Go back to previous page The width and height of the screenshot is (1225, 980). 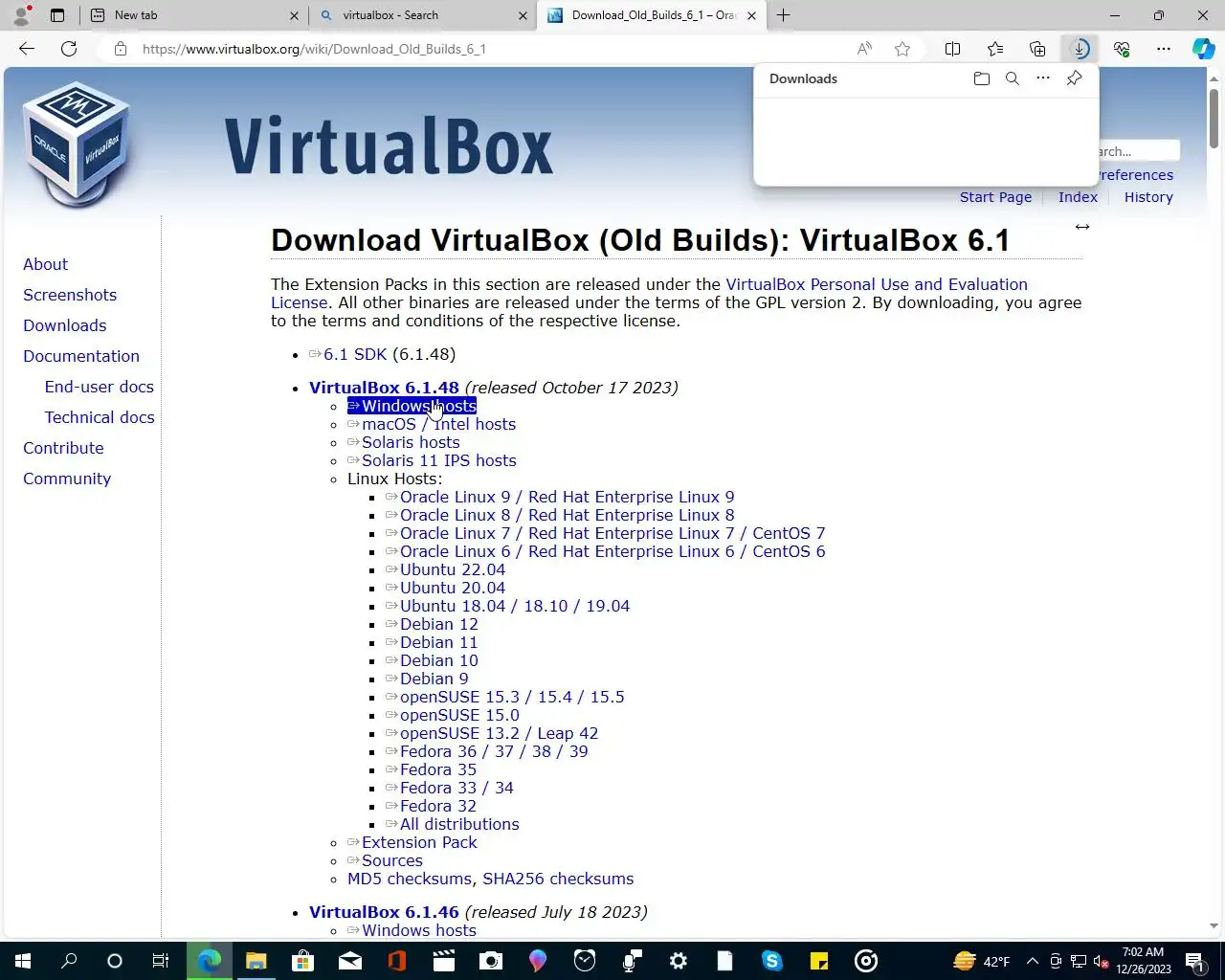click(x=27, y=49)
